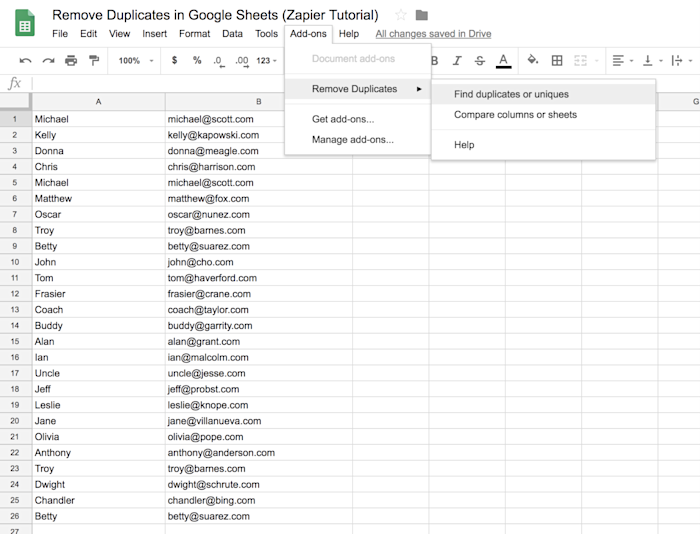Toggle italic formatting
This screenshot has height=534, width=700.
coord(457,60)
